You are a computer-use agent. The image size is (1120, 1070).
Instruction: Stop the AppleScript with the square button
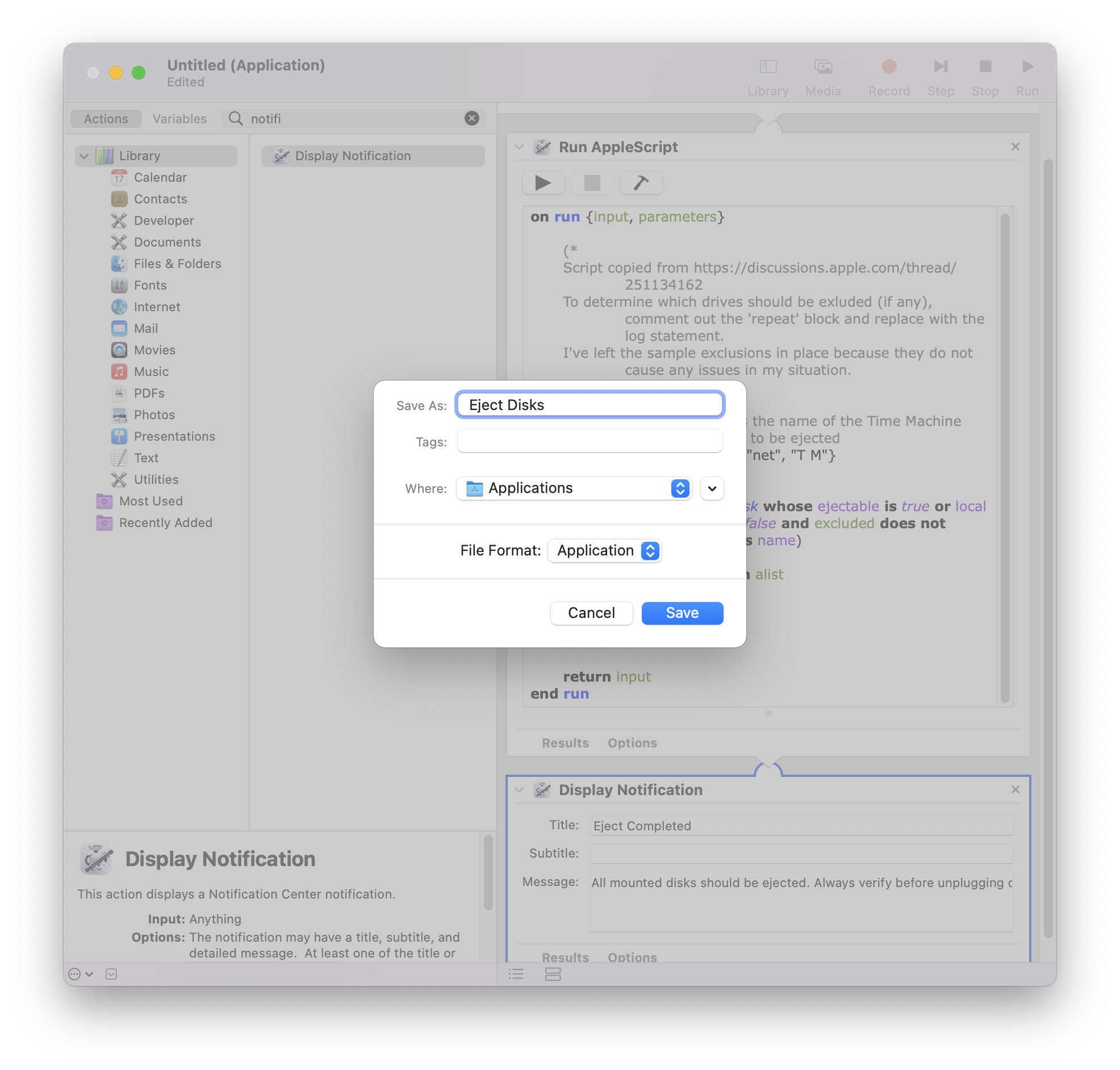(x=592, y=183)
